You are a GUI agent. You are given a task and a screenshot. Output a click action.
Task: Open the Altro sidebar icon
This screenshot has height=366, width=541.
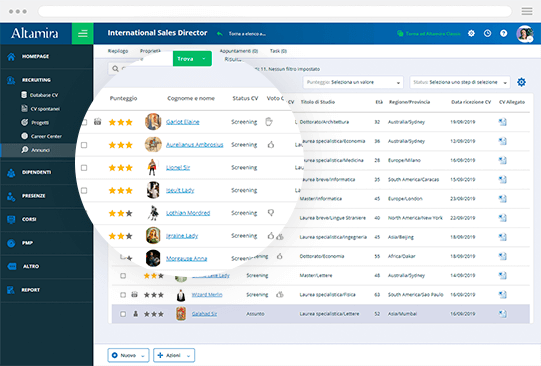tap(12, 266)
